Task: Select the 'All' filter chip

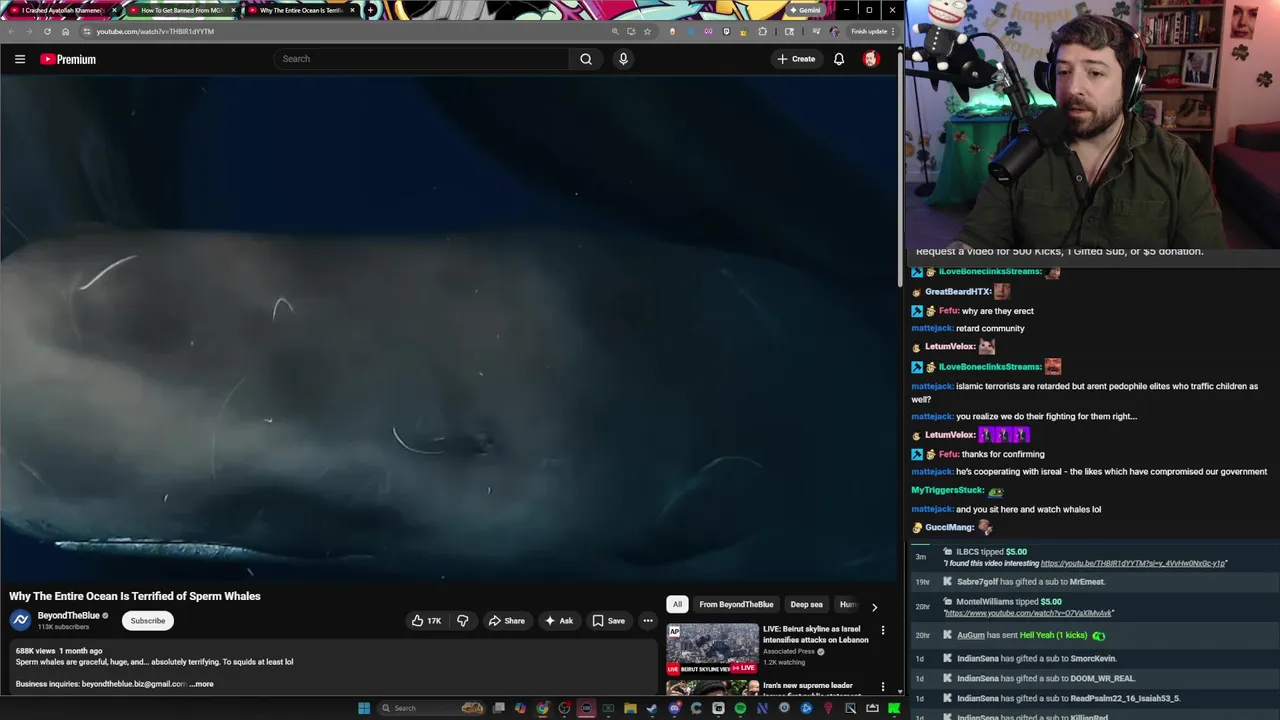Action: click(677, 604)
